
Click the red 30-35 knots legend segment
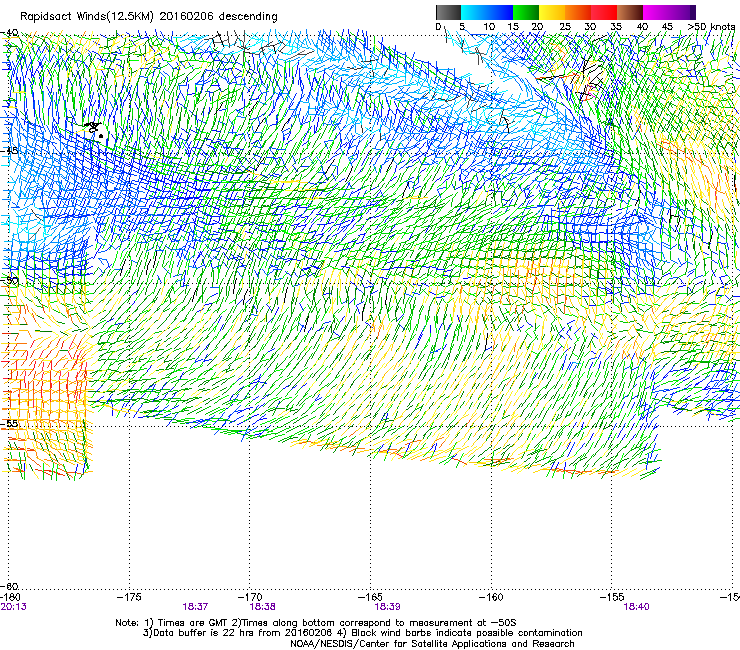coord(604,12)
